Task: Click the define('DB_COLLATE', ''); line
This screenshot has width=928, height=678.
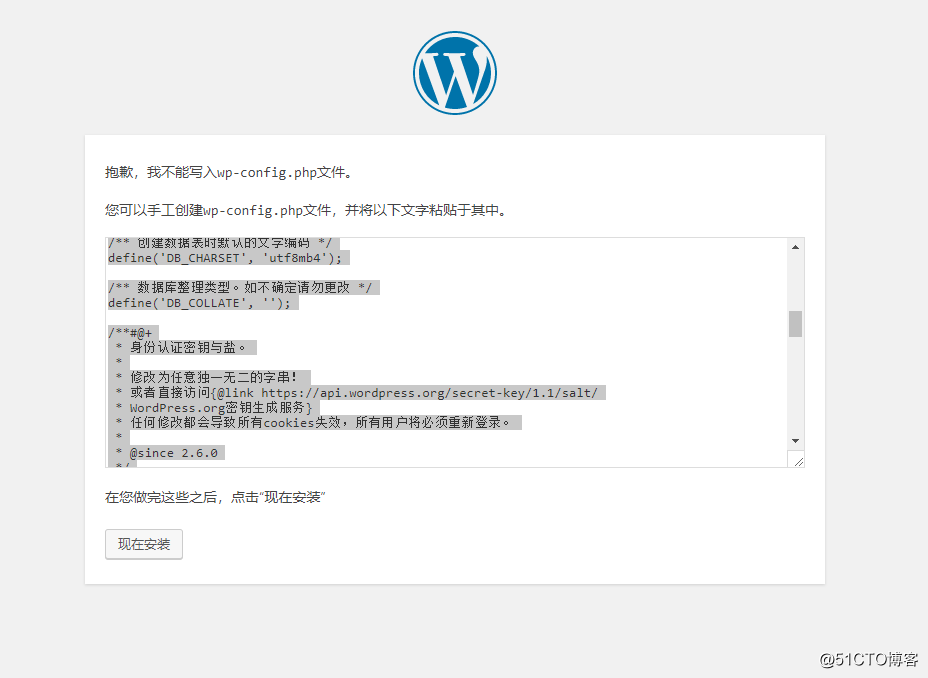Action: click(x=200, y=303)
